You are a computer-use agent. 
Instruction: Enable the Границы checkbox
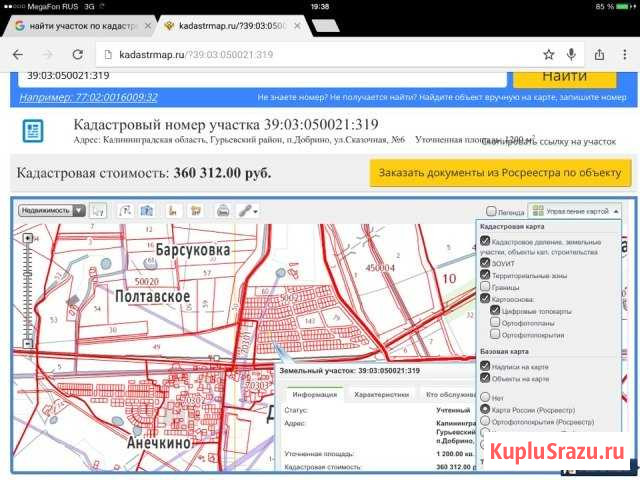pyautogui.click(x=485, y=286)
